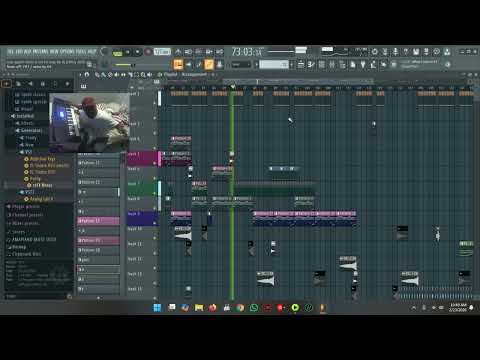Select the Zoom tool in playlist toolbar
This screenshot has width=480, height=360.
tap(143, 75)
